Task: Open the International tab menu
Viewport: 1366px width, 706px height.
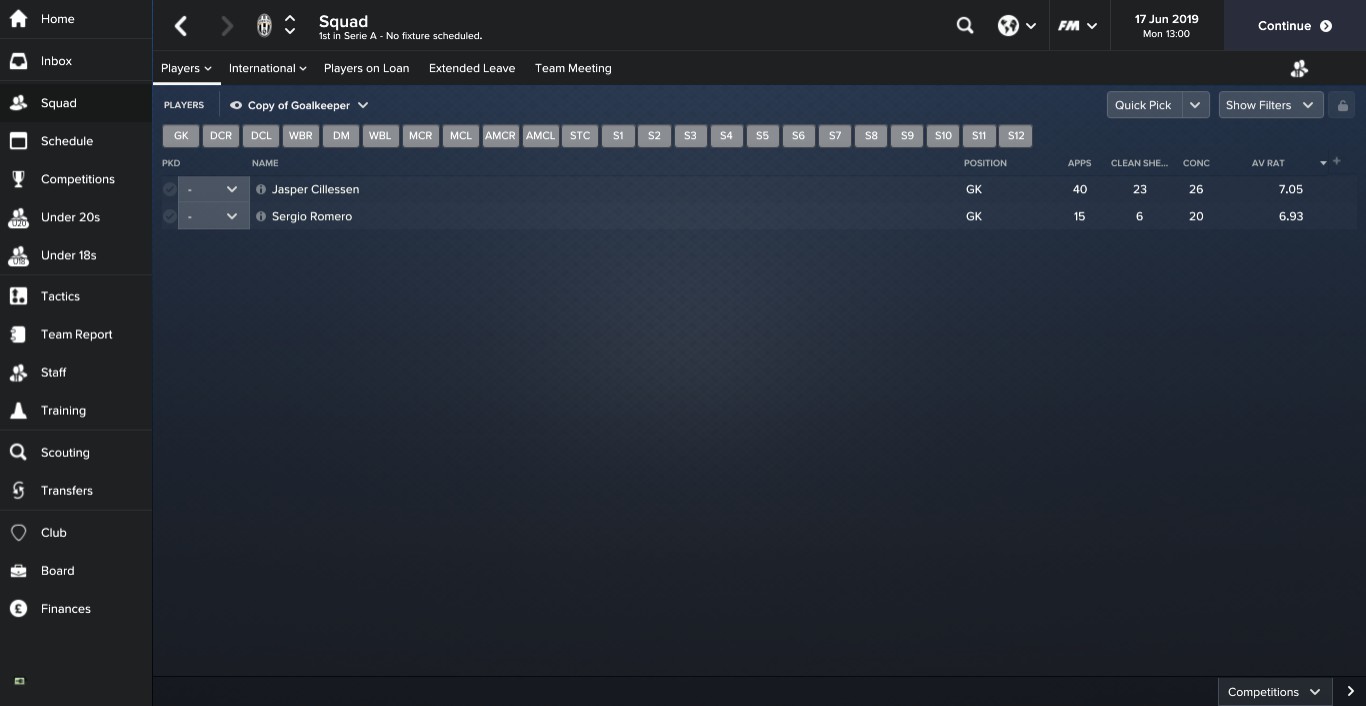Action: click(x=267, y=68)
